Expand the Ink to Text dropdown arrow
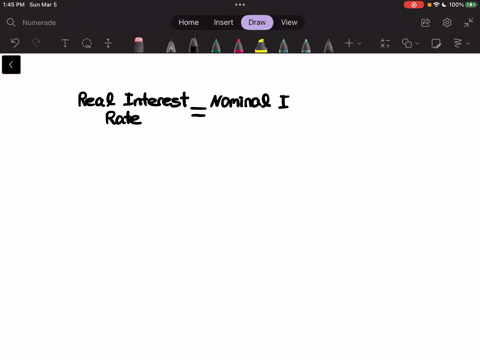 [468, 43]
